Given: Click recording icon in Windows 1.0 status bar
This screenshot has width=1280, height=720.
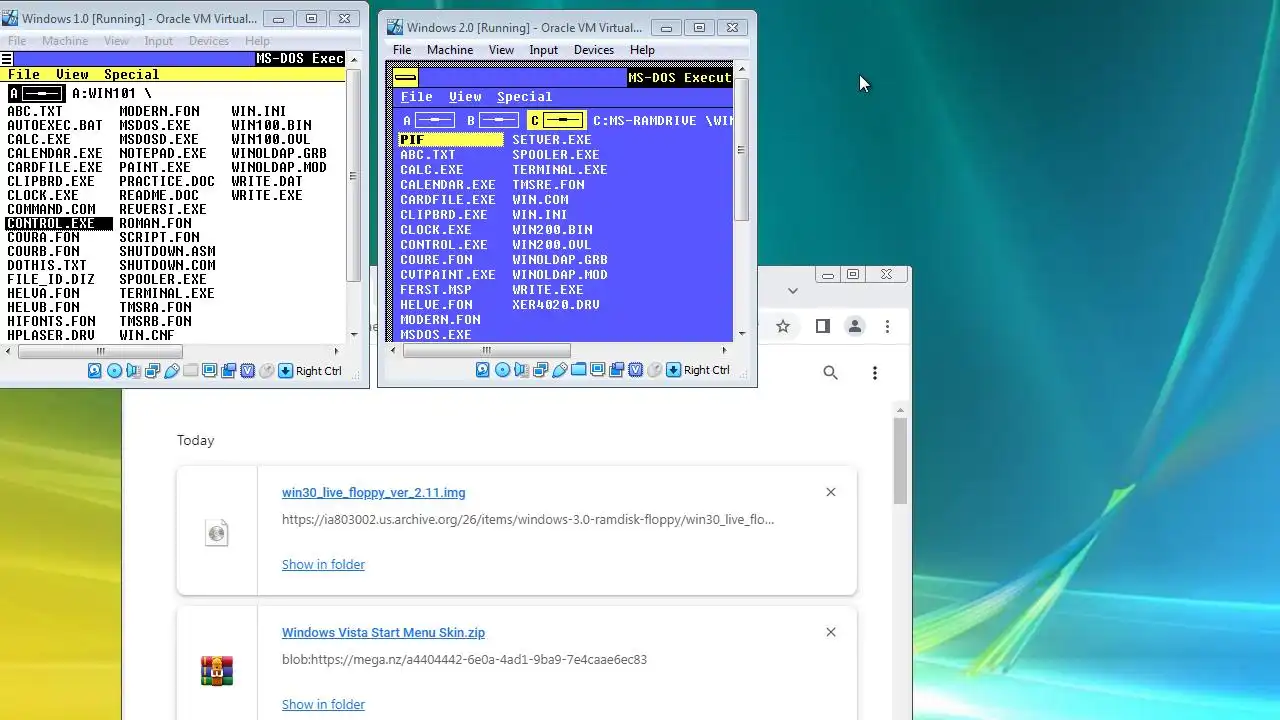Looking at the screenshot, I should pyautogui.click(x=228, y=370).
